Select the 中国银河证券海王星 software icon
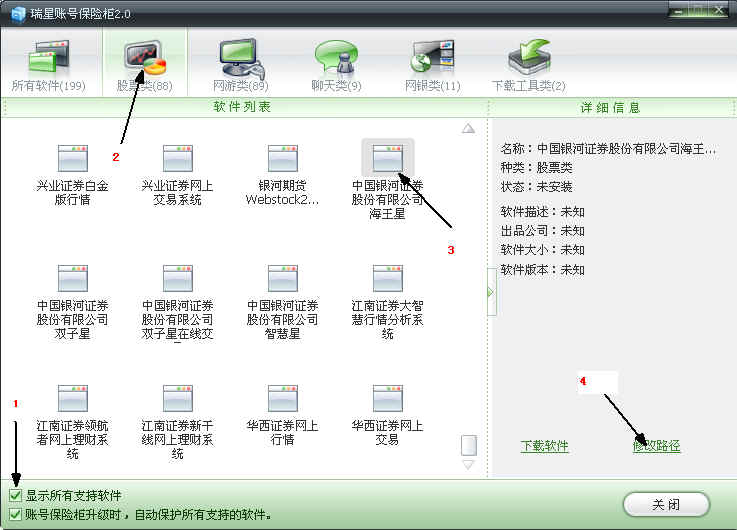The height and width of the screenshot is (530, 737). tap(388, 158)
